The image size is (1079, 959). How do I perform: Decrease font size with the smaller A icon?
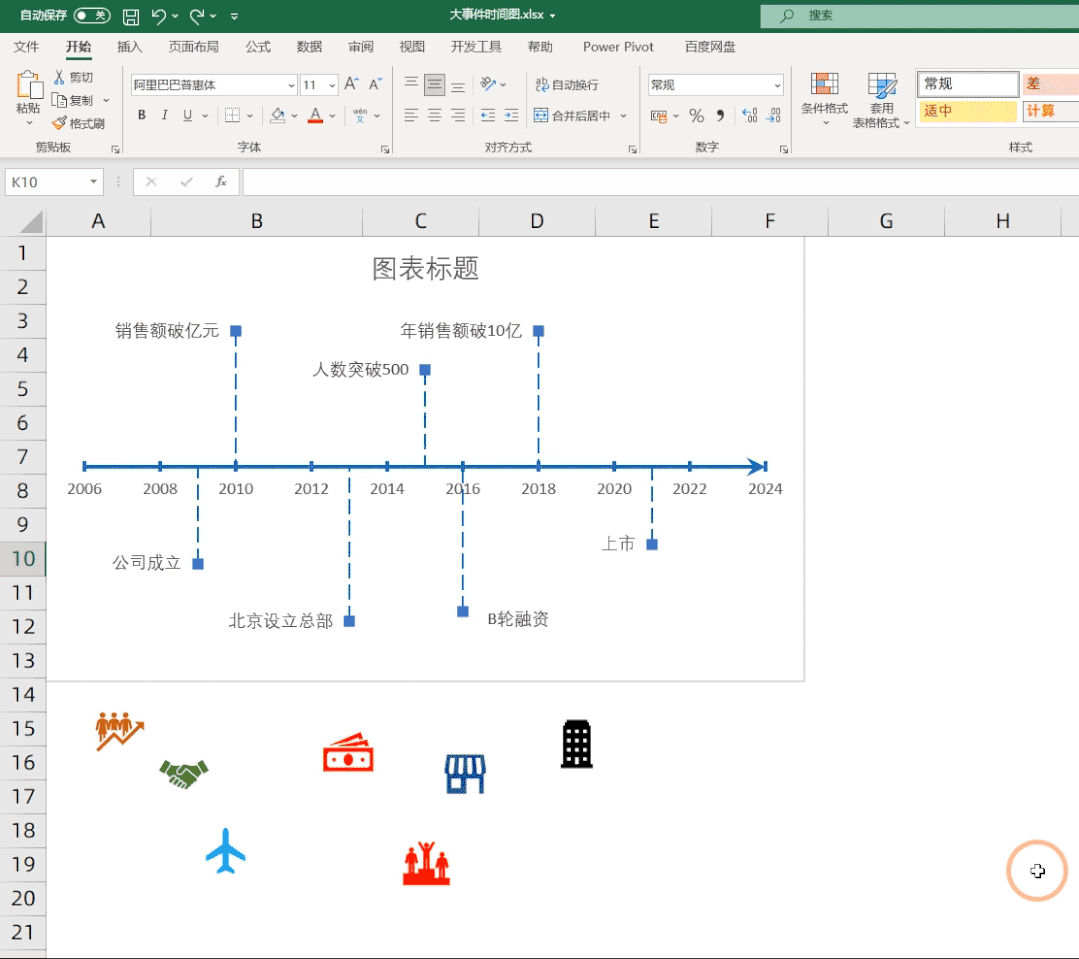click(376, 84)
